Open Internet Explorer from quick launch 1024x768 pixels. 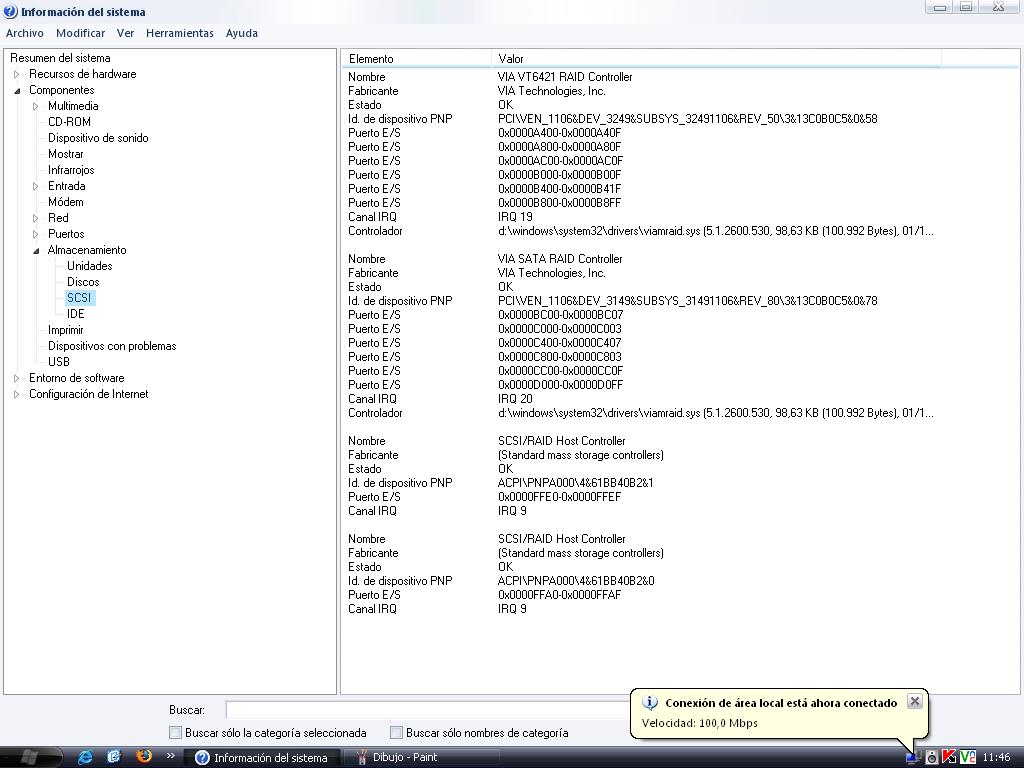pos(85,757)
